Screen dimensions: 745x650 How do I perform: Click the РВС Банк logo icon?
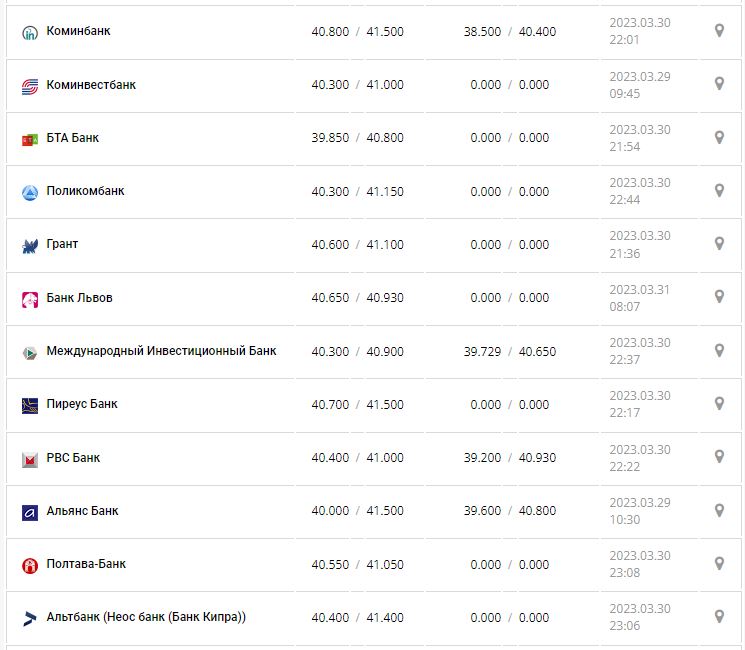(x=29, y=459)
